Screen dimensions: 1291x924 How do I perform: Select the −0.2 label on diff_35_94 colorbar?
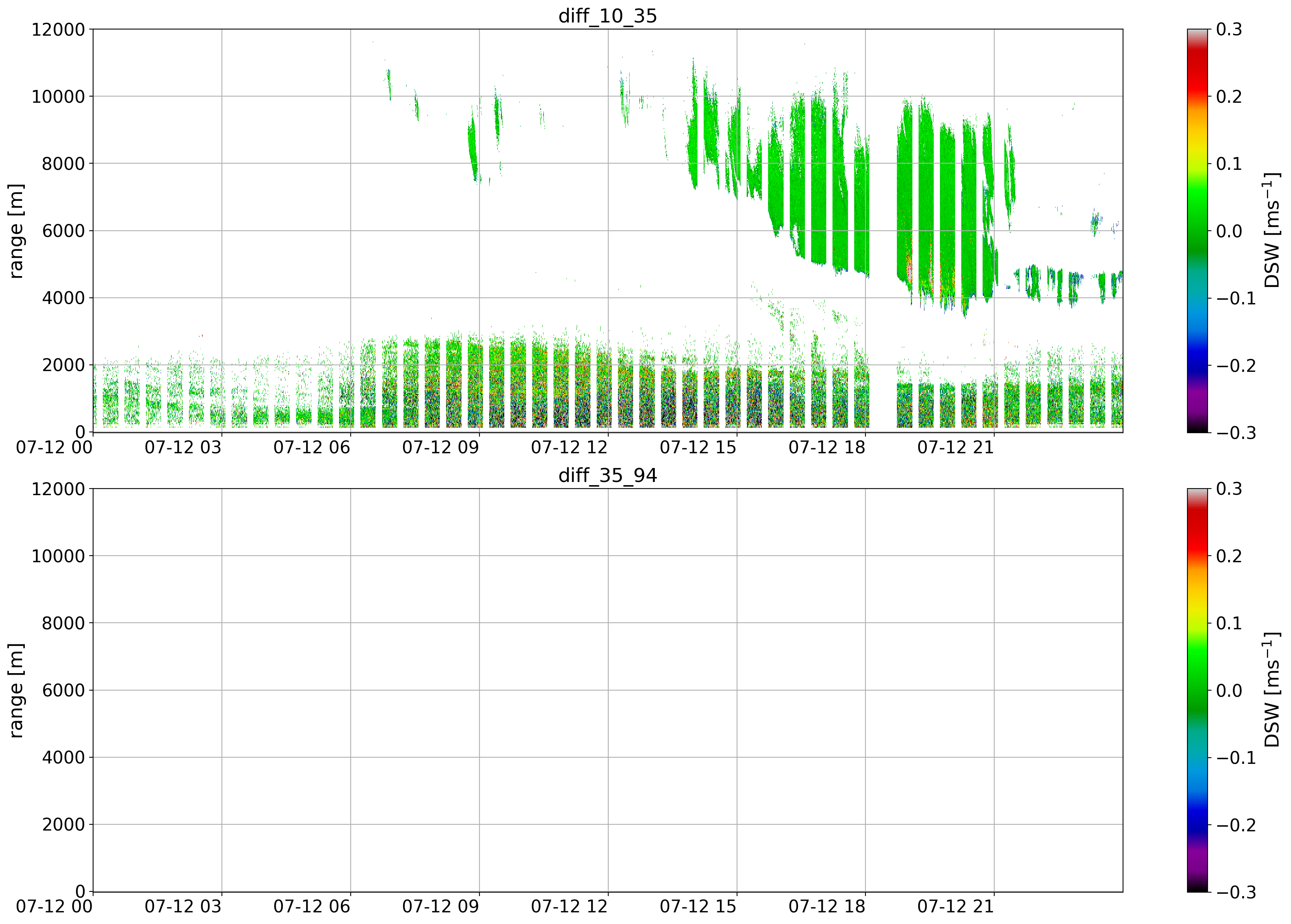tap(1236, 825)
